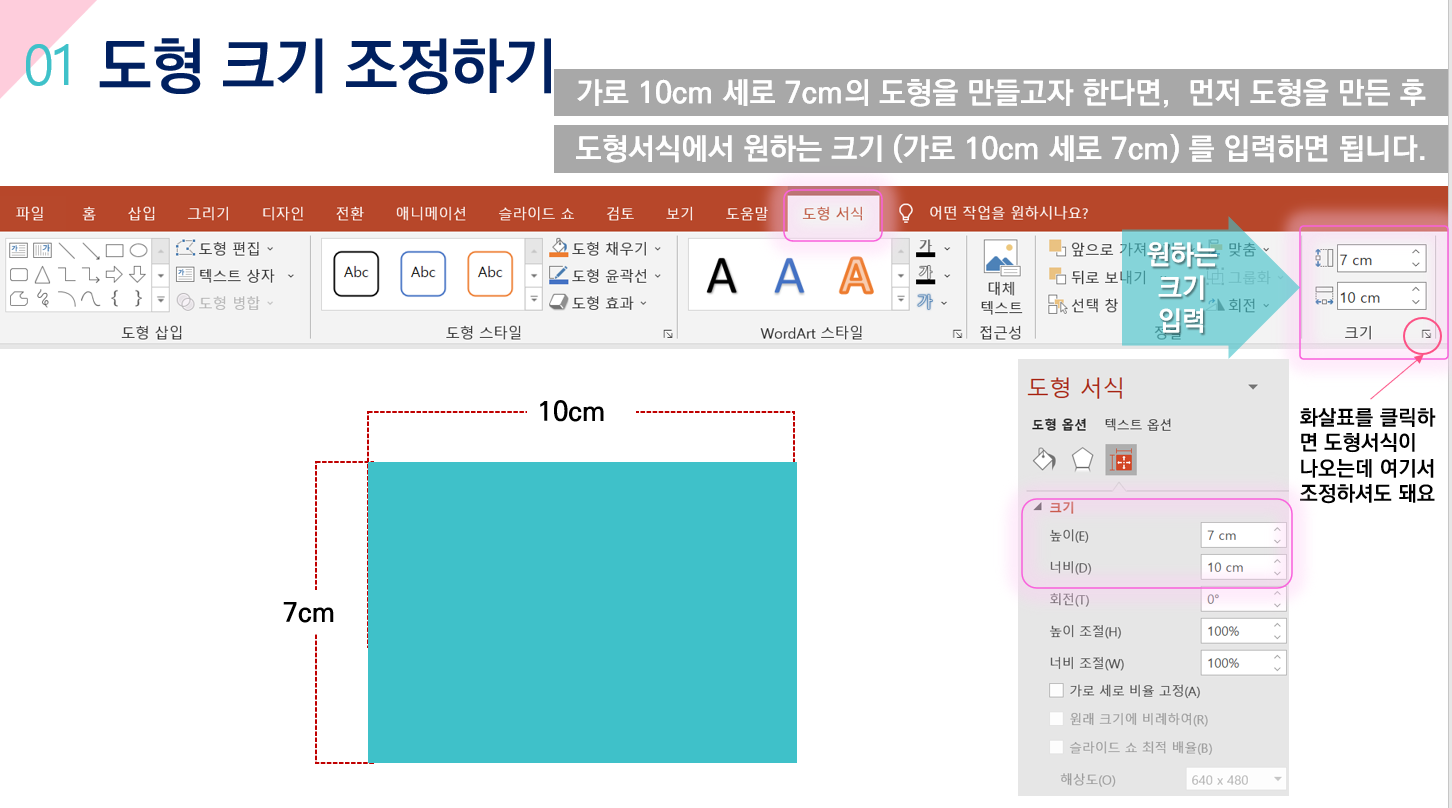1452x808 pixels.
Task: Click the lightbulb Tell Me icon
Action: pos(906,213)
